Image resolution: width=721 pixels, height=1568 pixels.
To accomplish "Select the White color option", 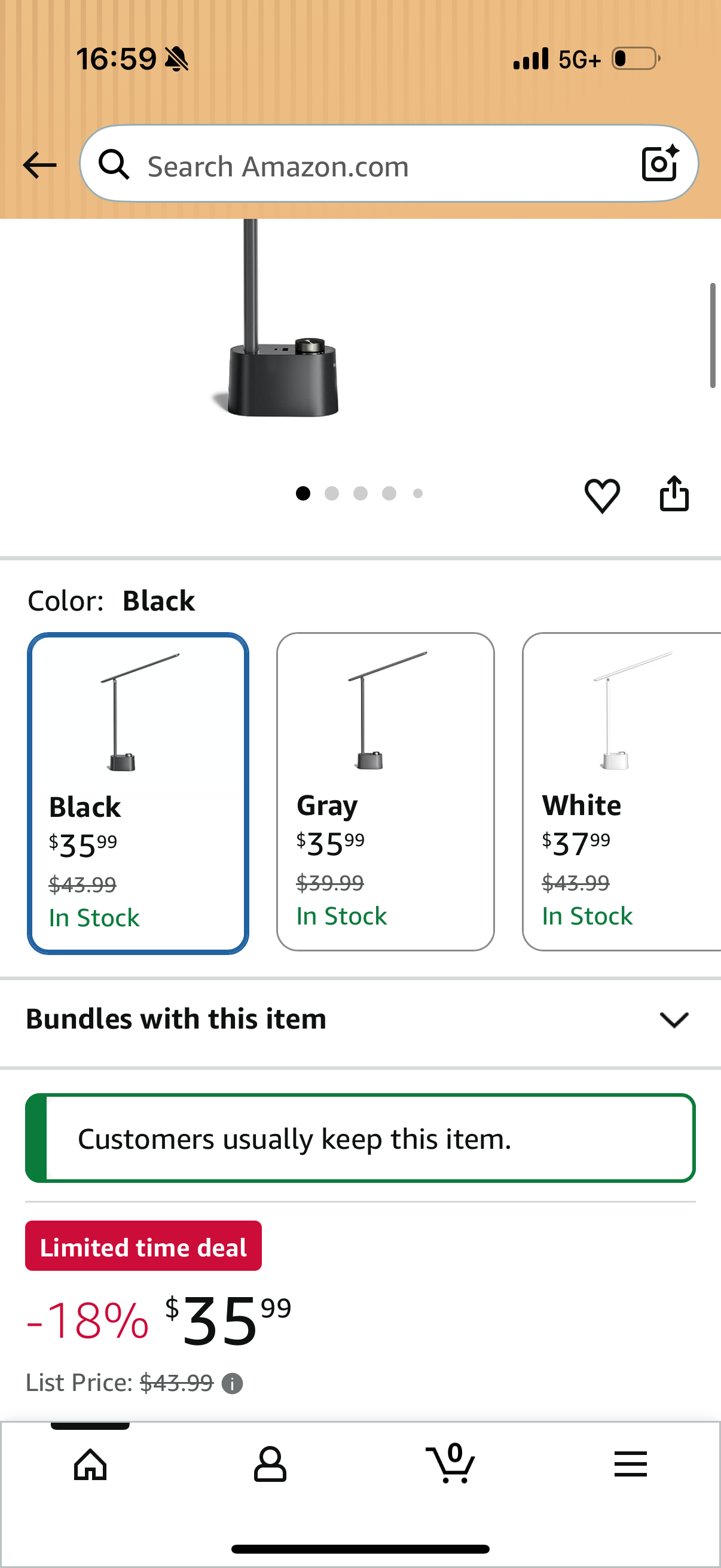I will (622, 791).
